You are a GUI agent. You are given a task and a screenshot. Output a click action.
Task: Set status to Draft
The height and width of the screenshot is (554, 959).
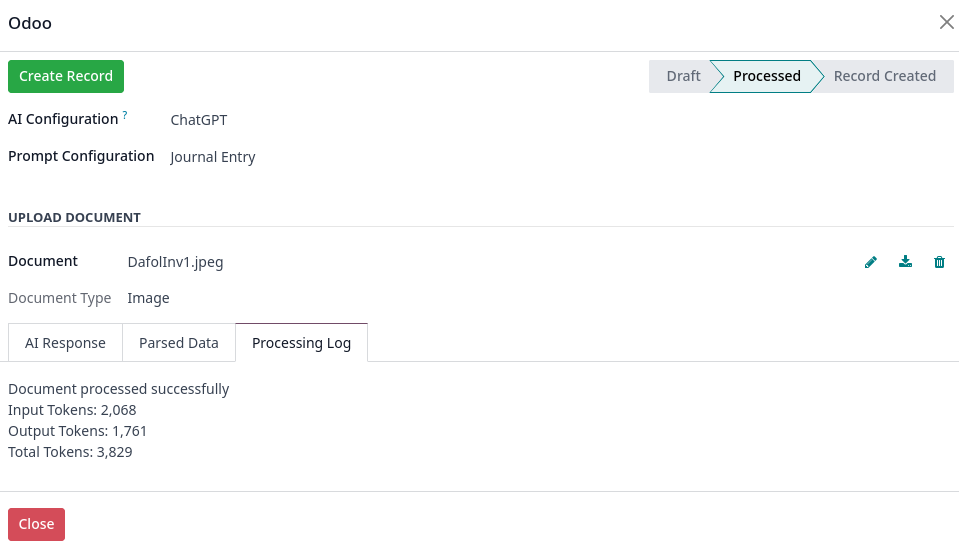point(683,76)
